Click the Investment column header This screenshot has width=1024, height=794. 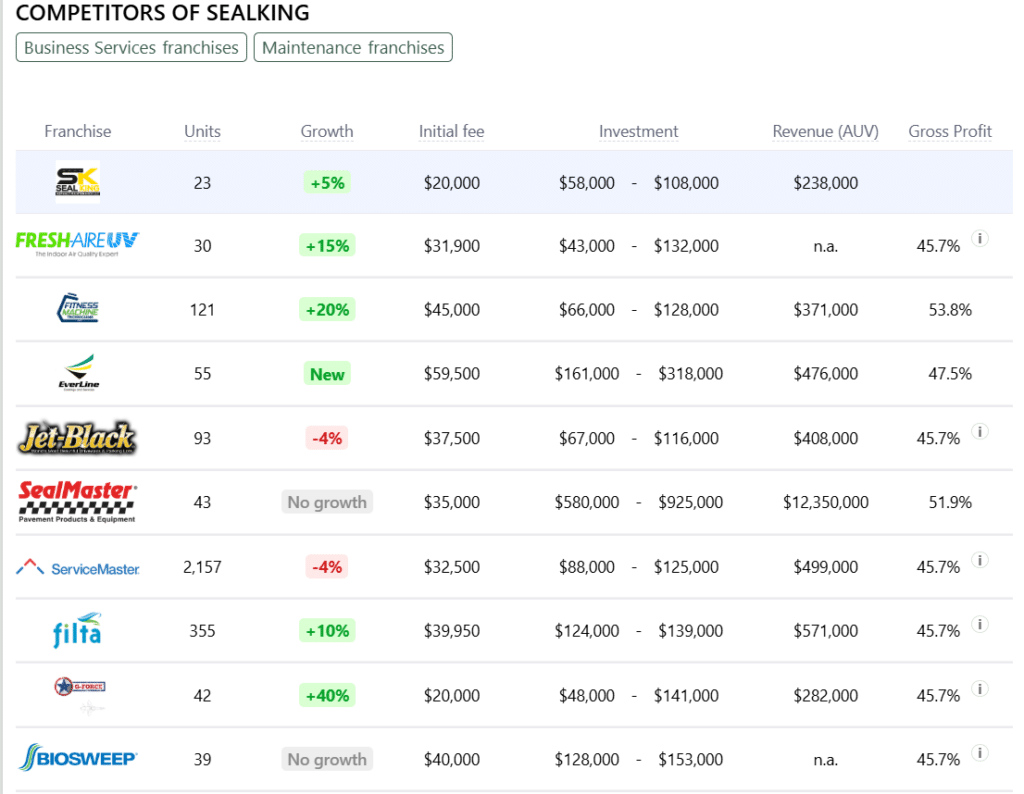[639, 131]
